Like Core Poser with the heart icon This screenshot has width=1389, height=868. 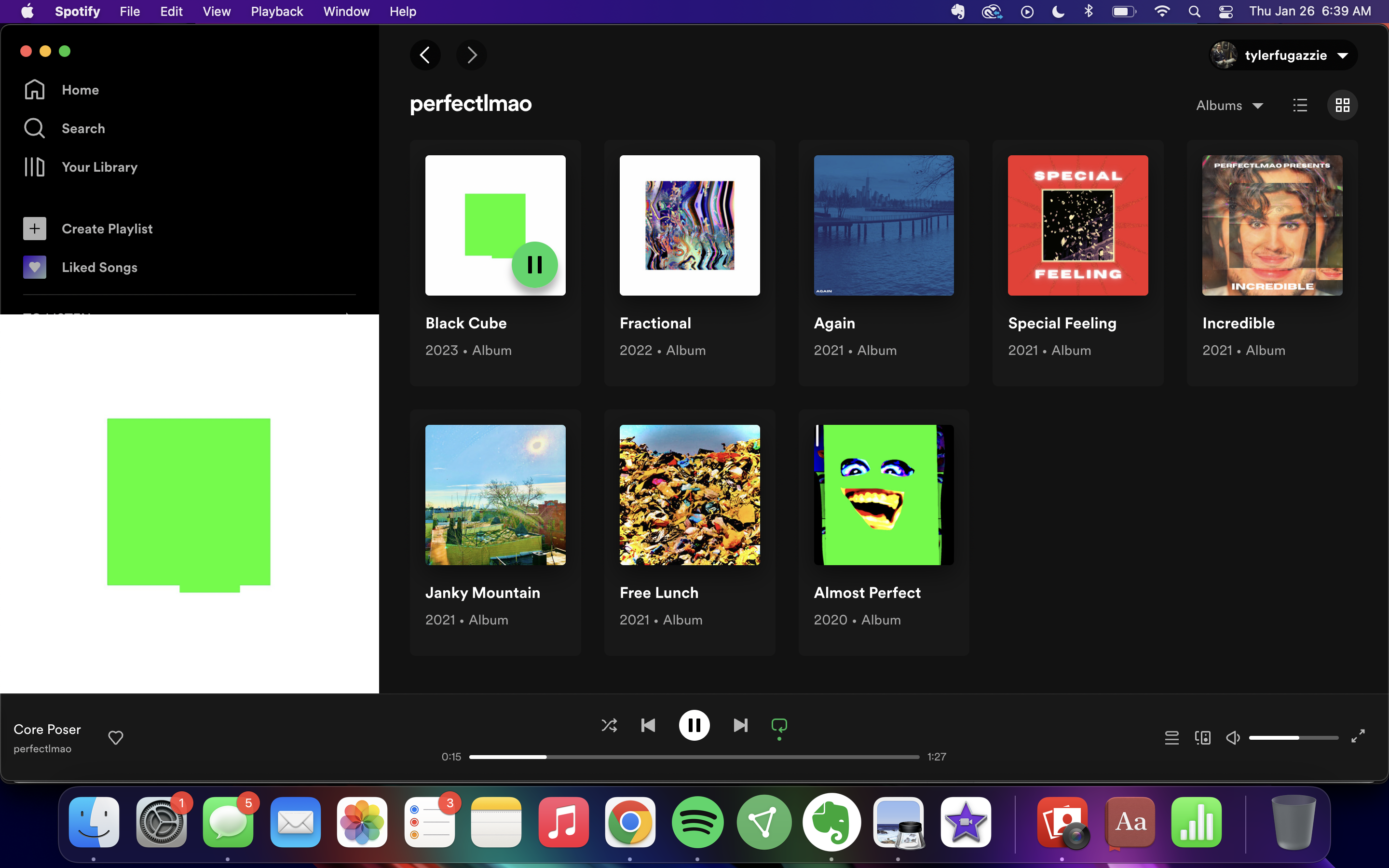pos(116,738)
